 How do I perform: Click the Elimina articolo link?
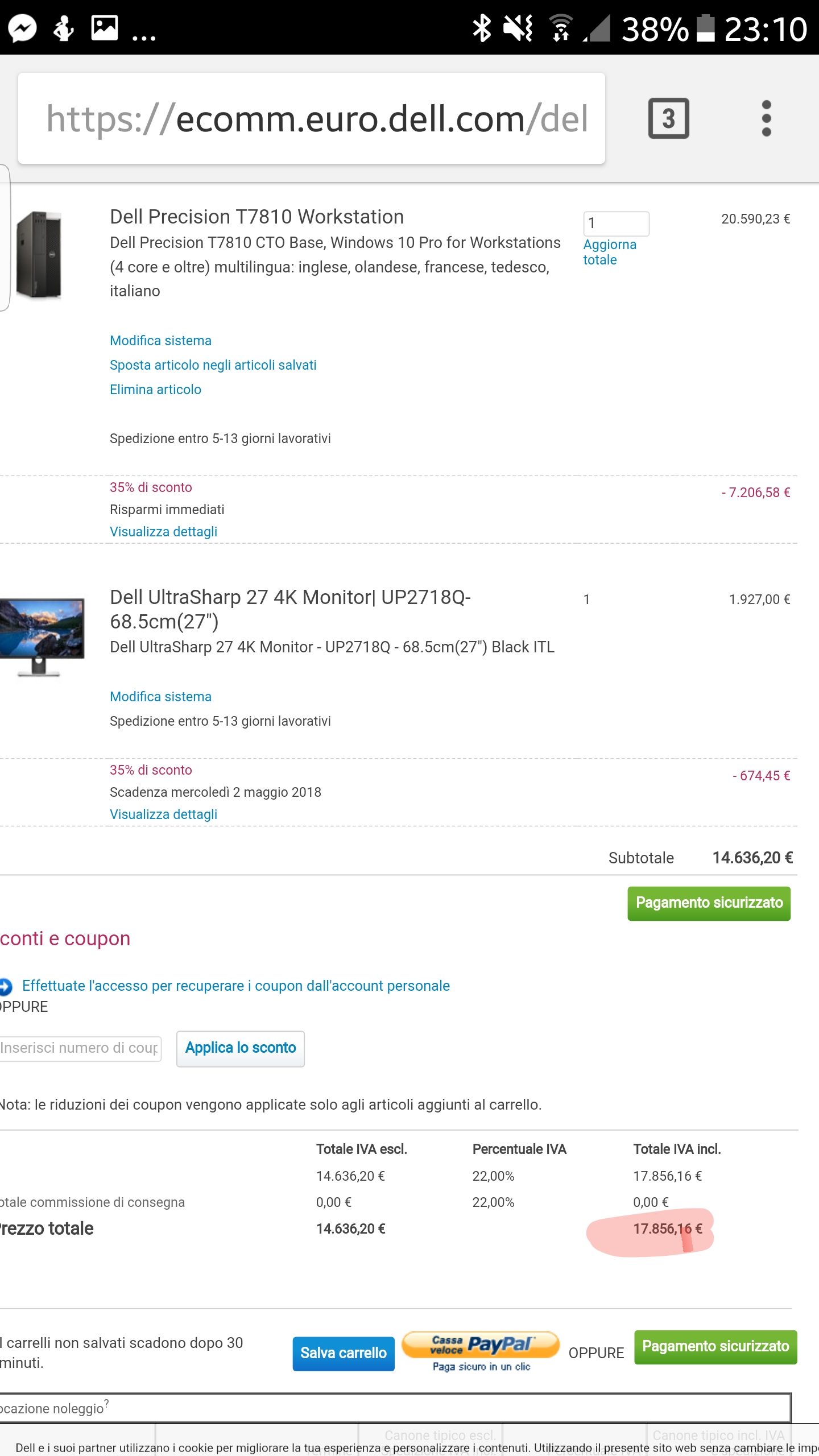point(155,390)
